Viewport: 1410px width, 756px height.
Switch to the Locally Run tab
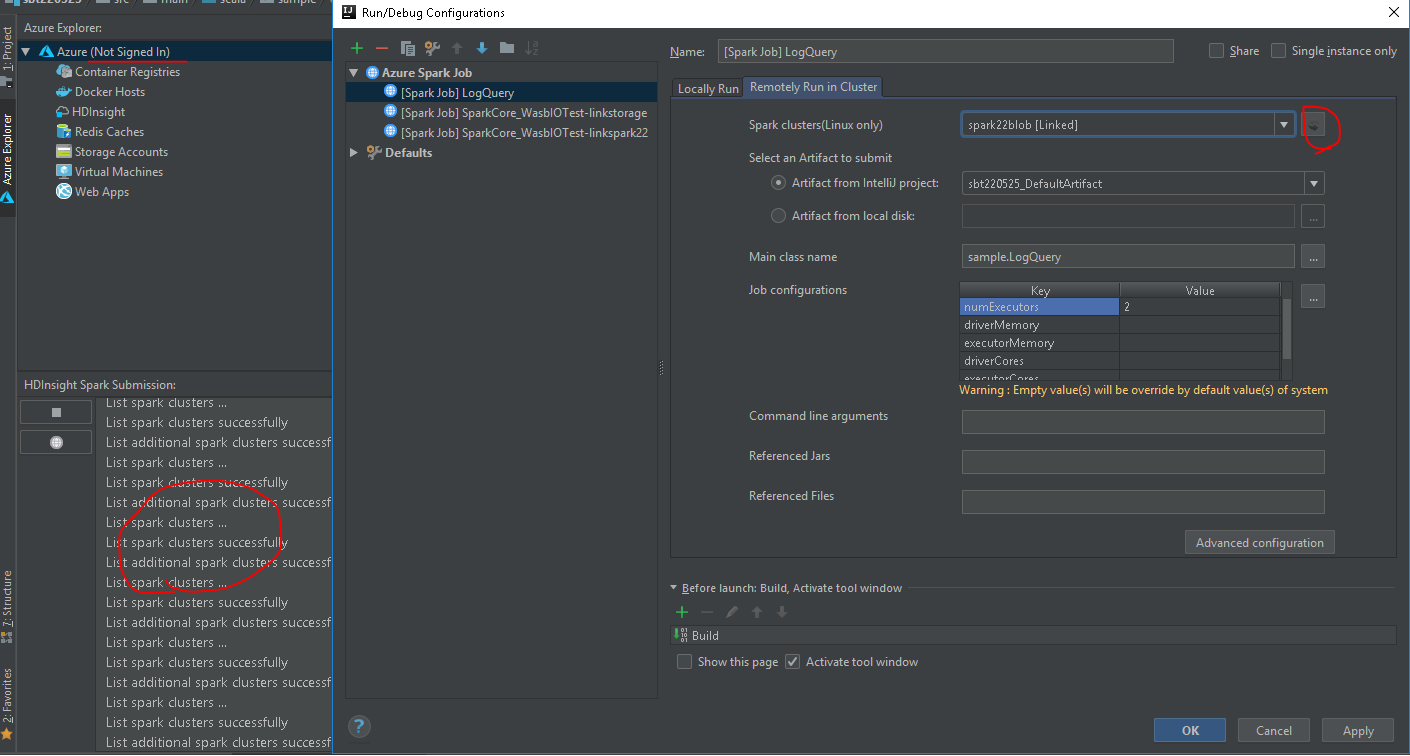[707, 87]
